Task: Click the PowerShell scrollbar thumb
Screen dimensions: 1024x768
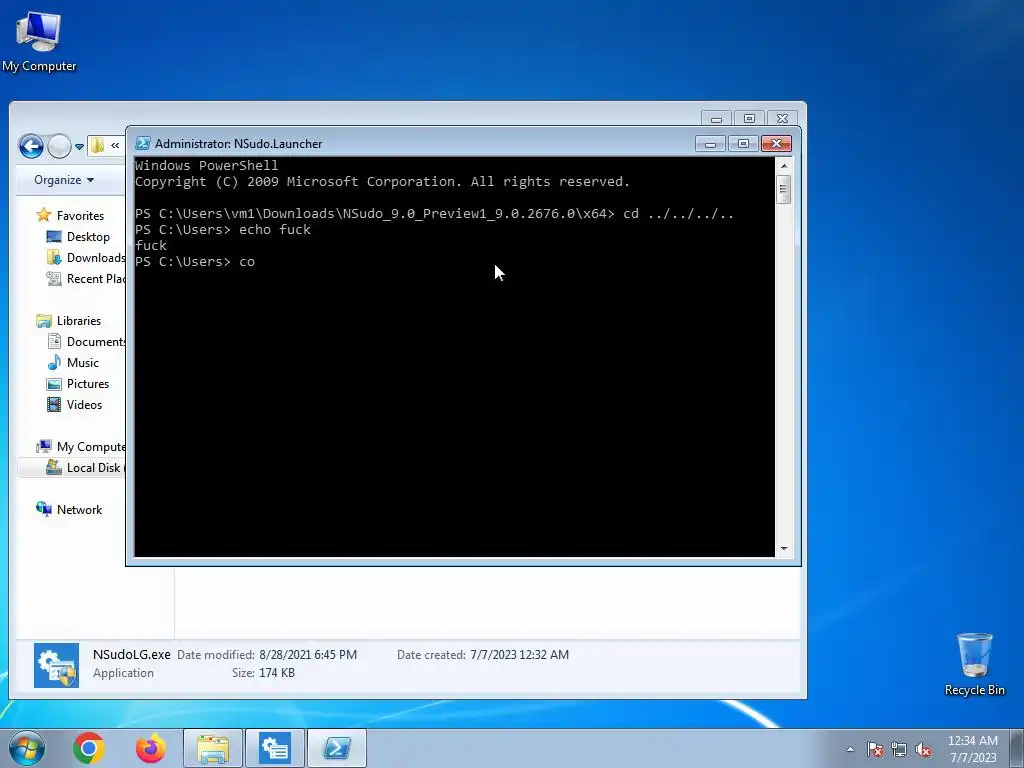Action: 784,189
